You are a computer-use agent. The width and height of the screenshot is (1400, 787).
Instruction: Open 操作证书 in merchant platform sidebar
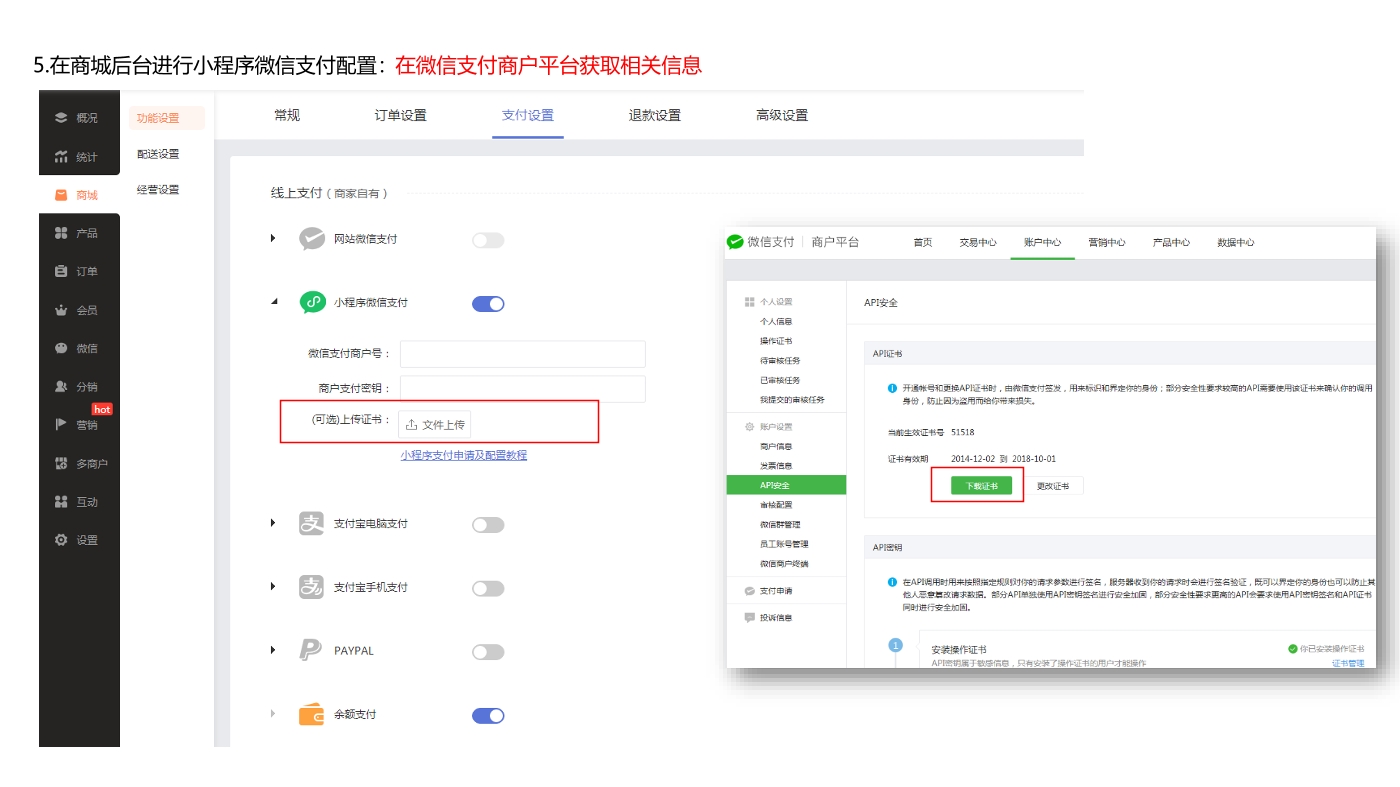[776, 341]
